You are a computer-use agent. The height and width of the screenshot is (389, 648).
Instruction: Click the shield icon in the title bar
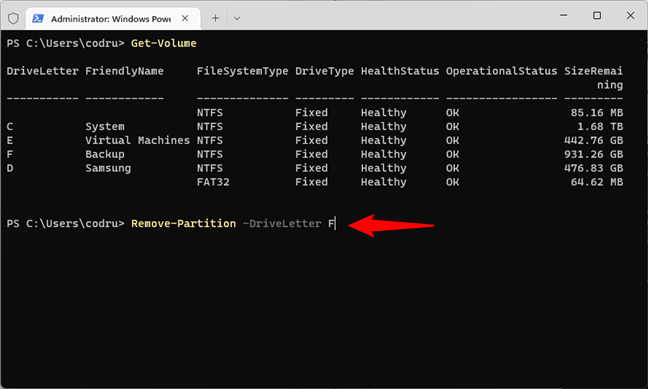13,18
